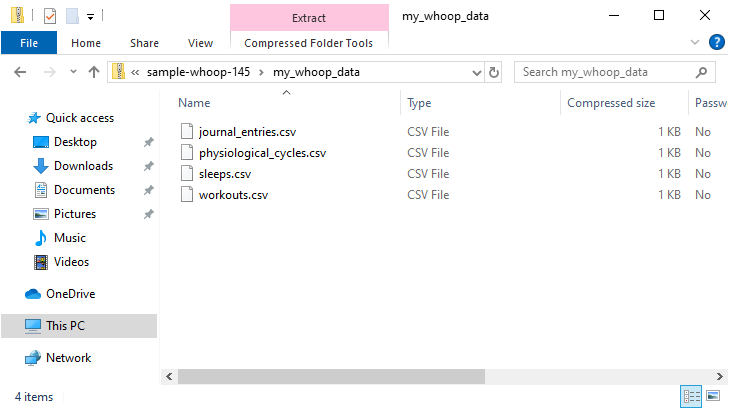
Task: Go forward with the Forward arrow
Action: (x=49, y=72)
